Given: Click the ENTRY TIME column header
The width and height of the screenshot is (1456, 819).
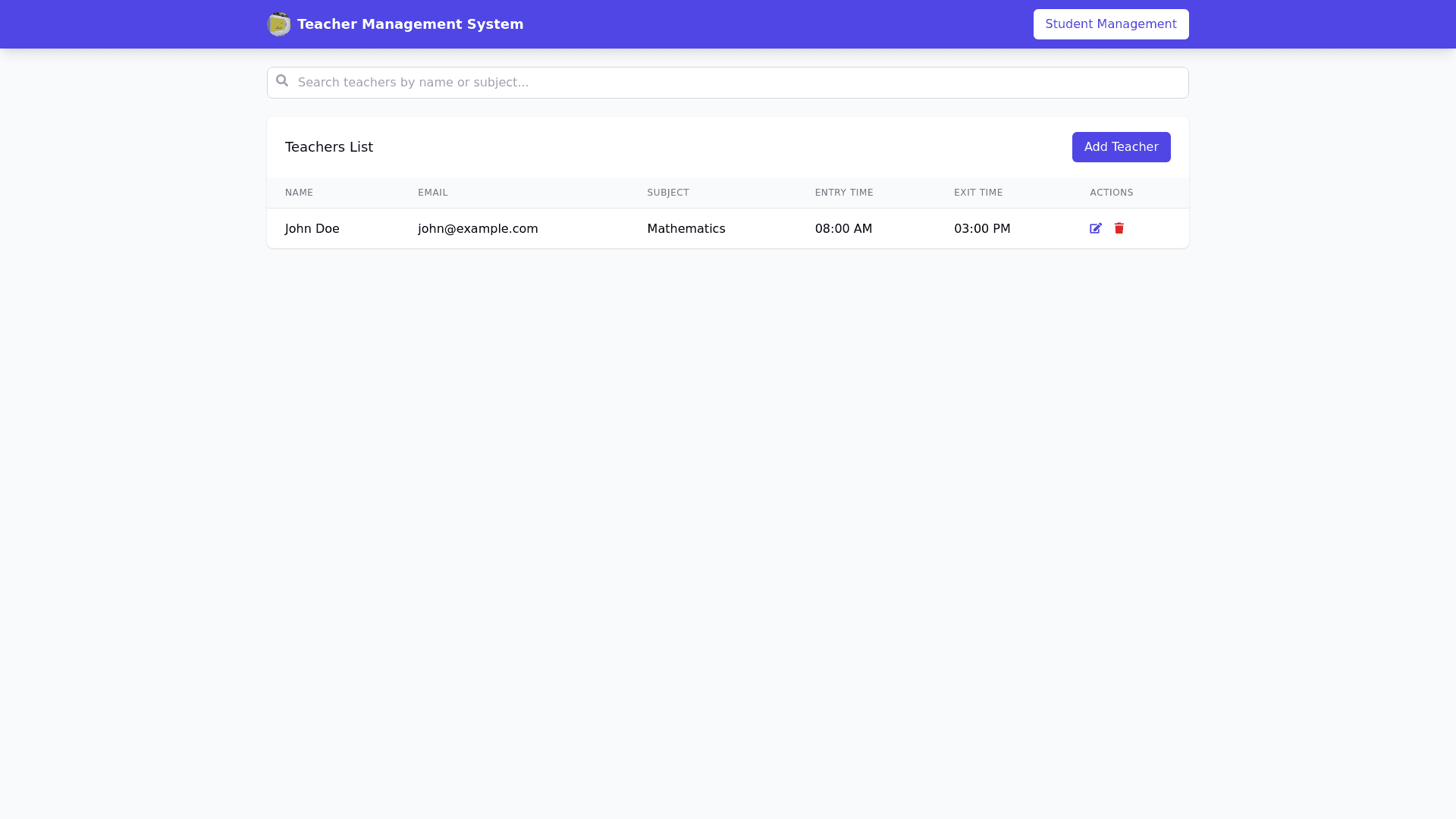Looking at the screenshot, I should [x=843, y=193].
